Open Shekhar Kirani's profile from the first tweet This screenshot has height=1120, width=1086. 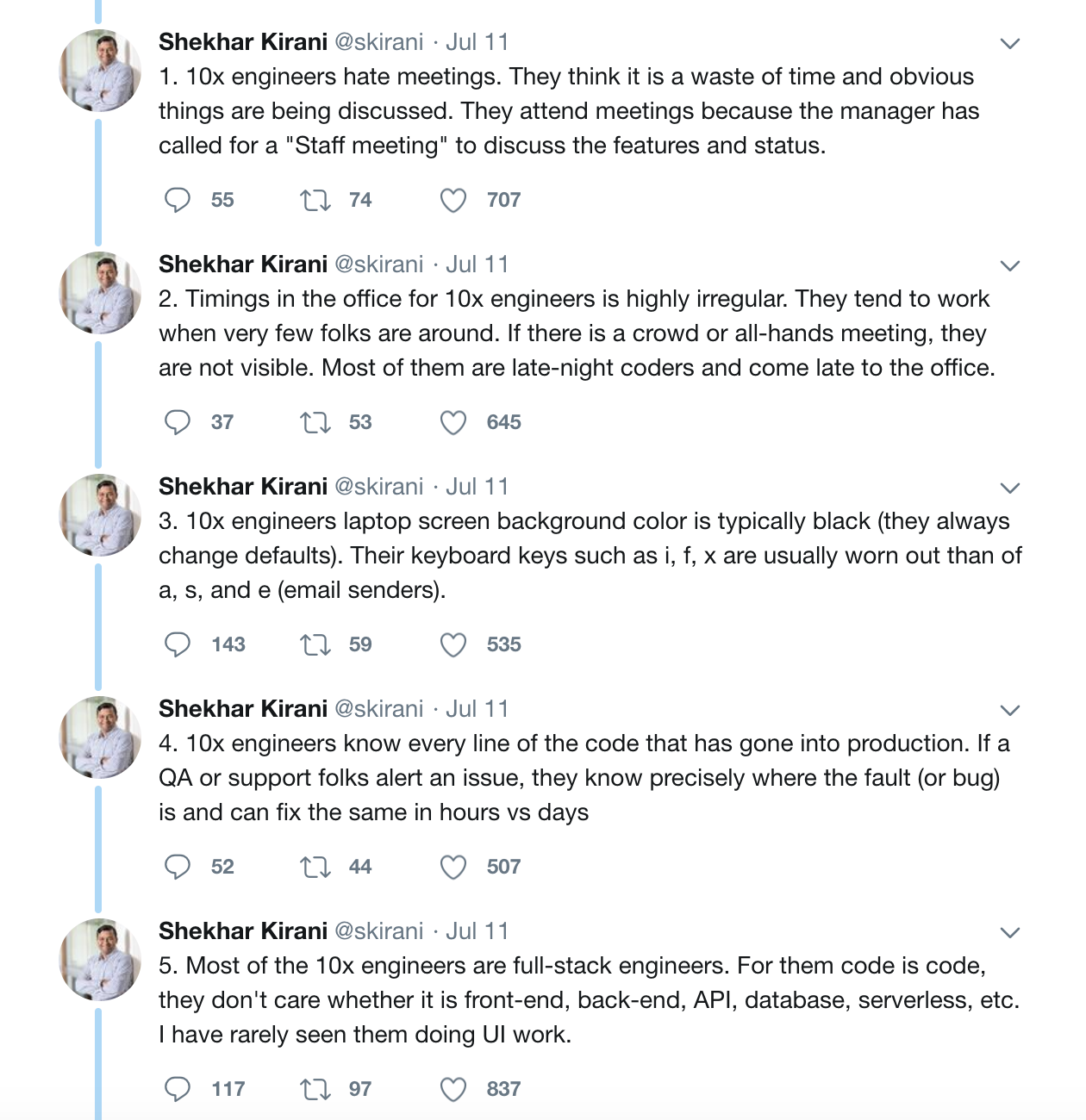(243, 42)
